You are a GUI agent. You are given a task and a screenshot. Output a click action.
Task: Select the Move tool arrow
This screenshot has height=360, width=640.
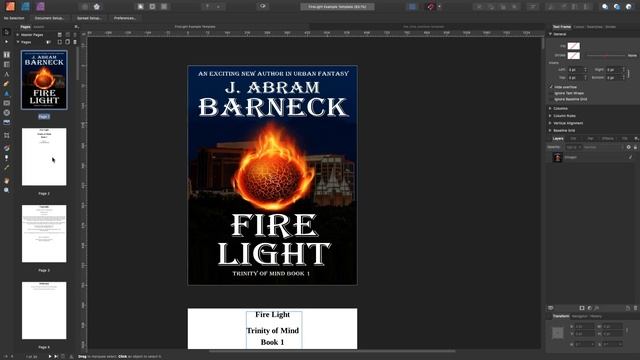[6, 32]
